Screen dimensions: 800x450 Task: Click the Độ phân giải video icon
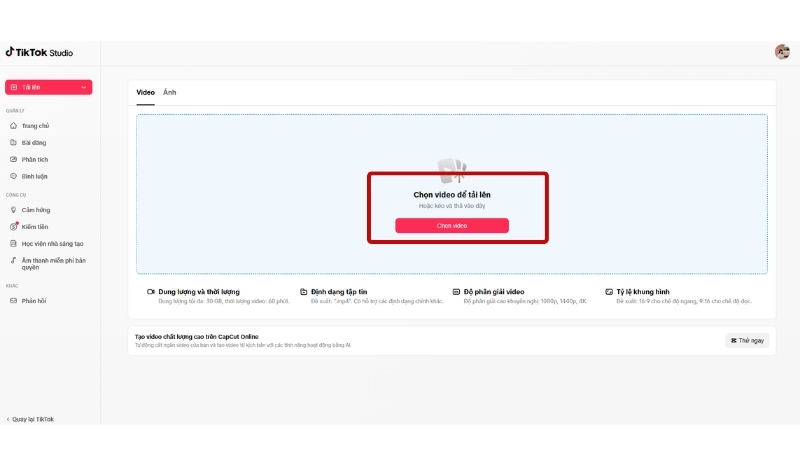click(456, 292)
